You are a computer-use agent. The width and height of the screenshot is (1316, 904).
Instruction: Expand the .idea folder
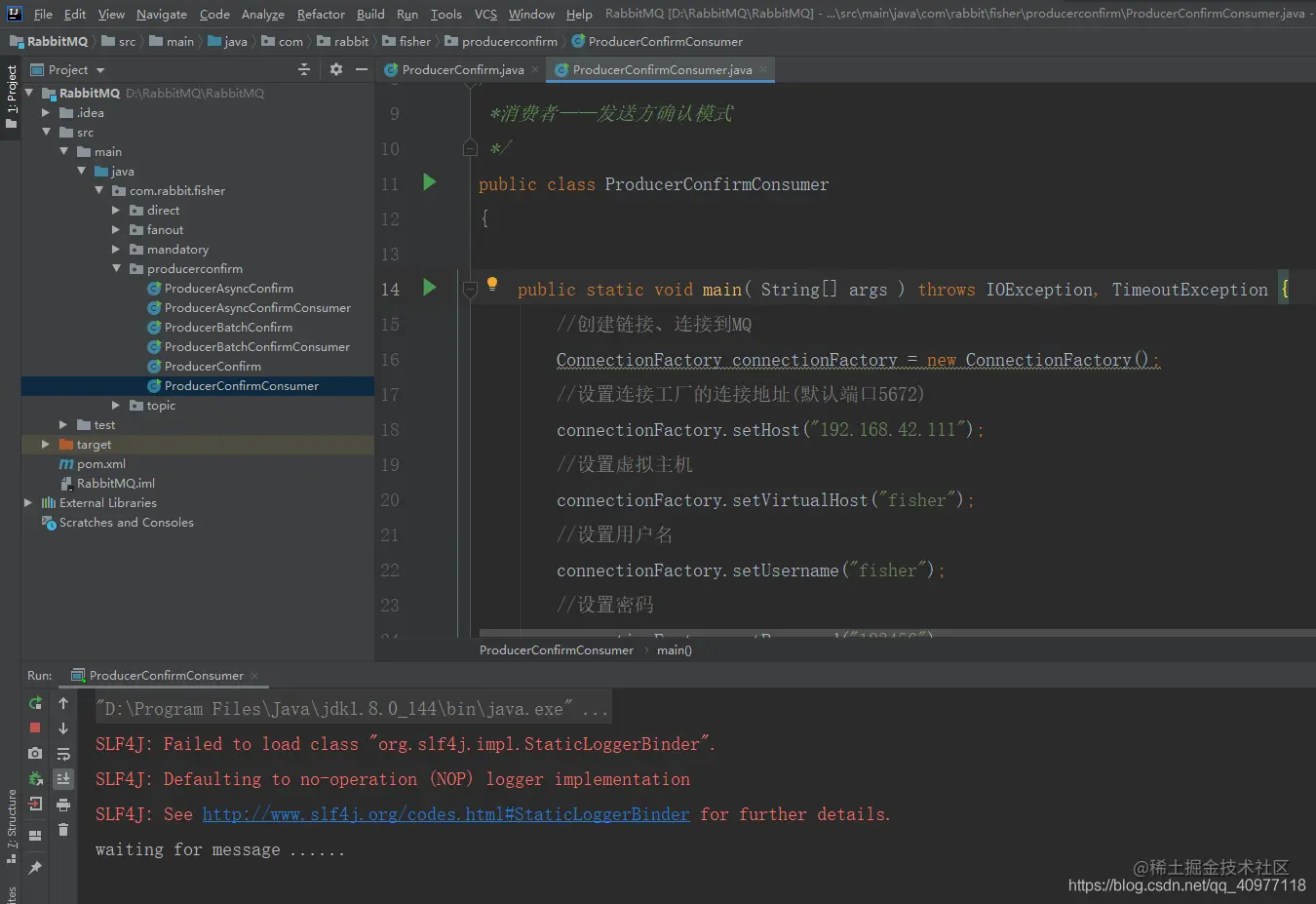46,112
